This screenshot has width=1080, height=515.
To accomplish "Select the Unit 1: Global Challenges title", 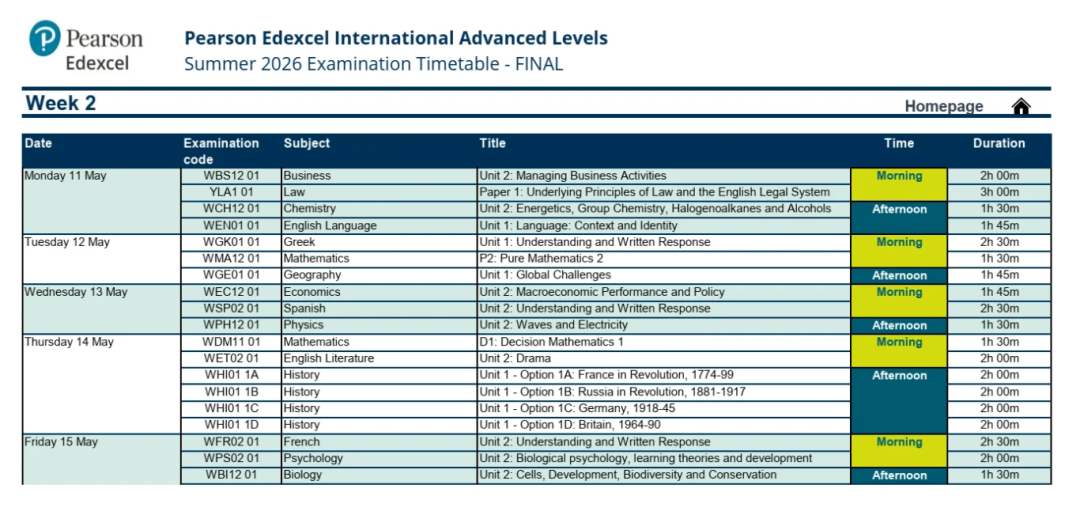I will coord(544,275).
